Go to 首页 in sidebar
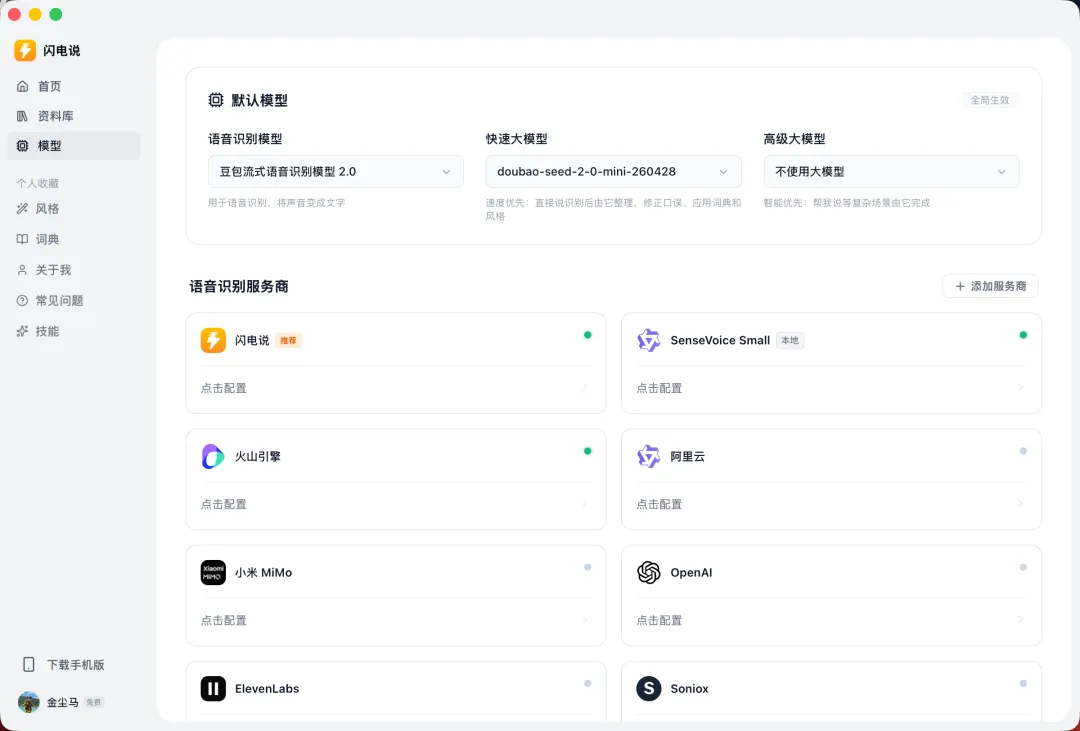This screenshot has height=731, width=1080. (x=74, y=86)
